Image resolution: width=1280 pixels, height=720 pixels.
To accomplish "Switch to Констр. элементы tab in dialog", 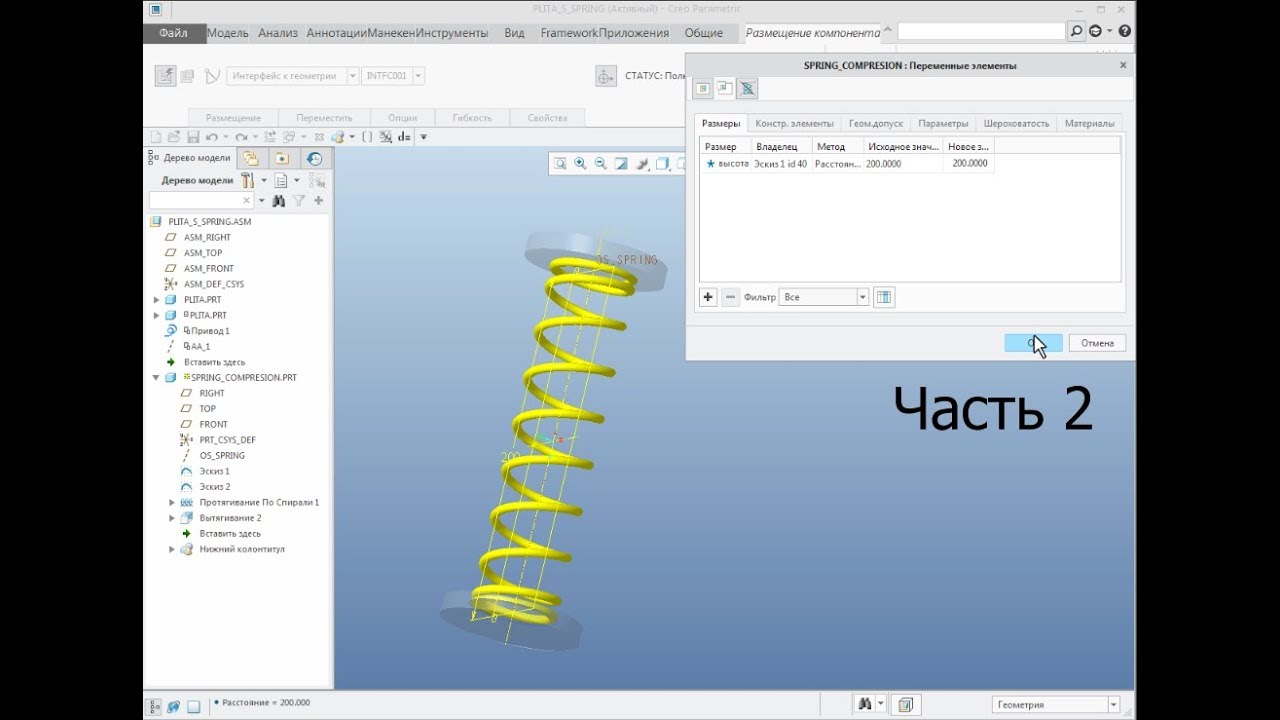I will click(x=794, y=123).
